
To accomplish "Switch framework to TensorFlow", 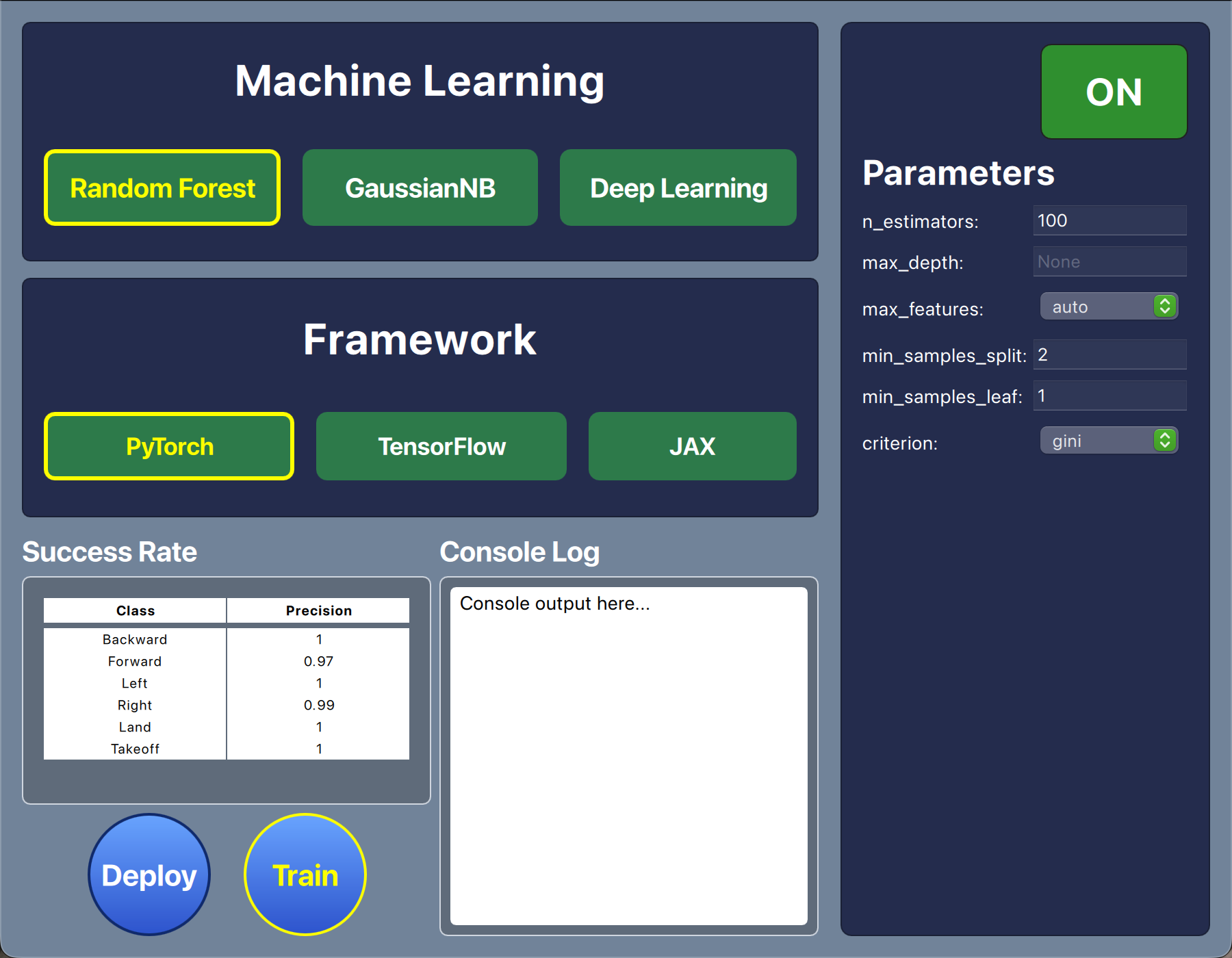I will tap(441, 446).
